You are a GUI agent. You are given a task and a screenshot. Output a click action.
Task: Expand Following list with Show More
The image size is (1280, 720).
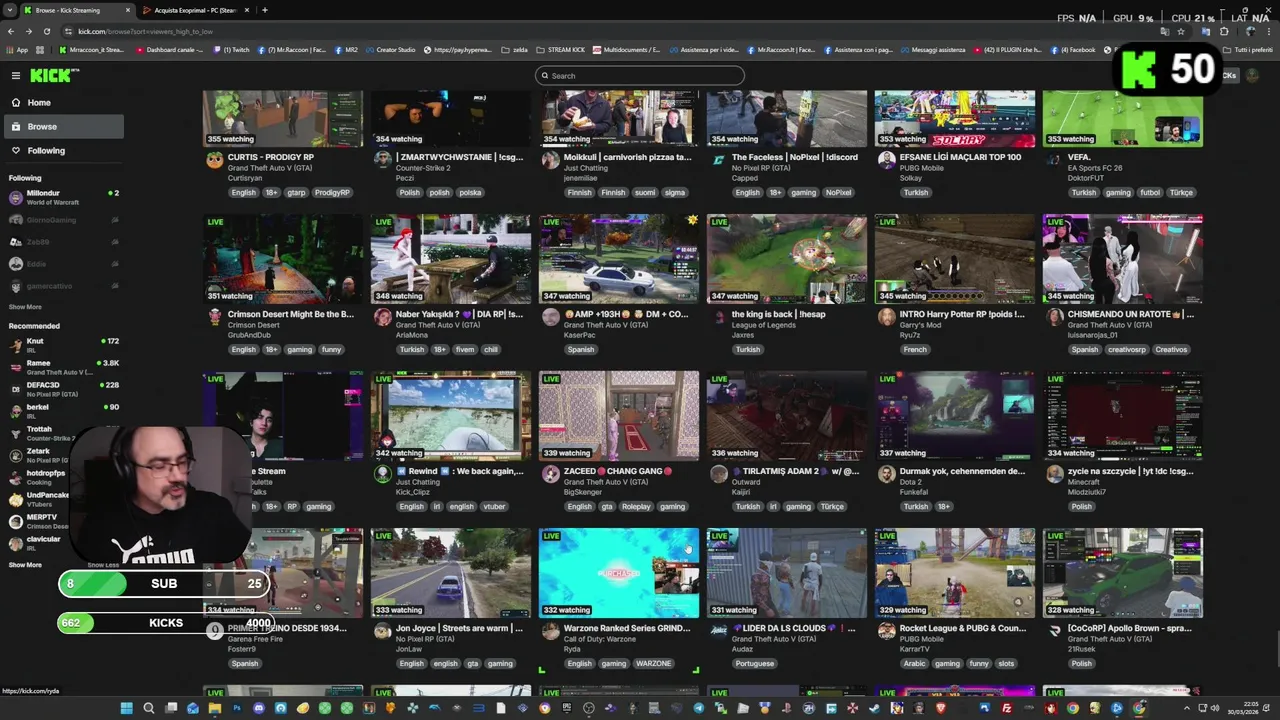[x=25, y=307]
